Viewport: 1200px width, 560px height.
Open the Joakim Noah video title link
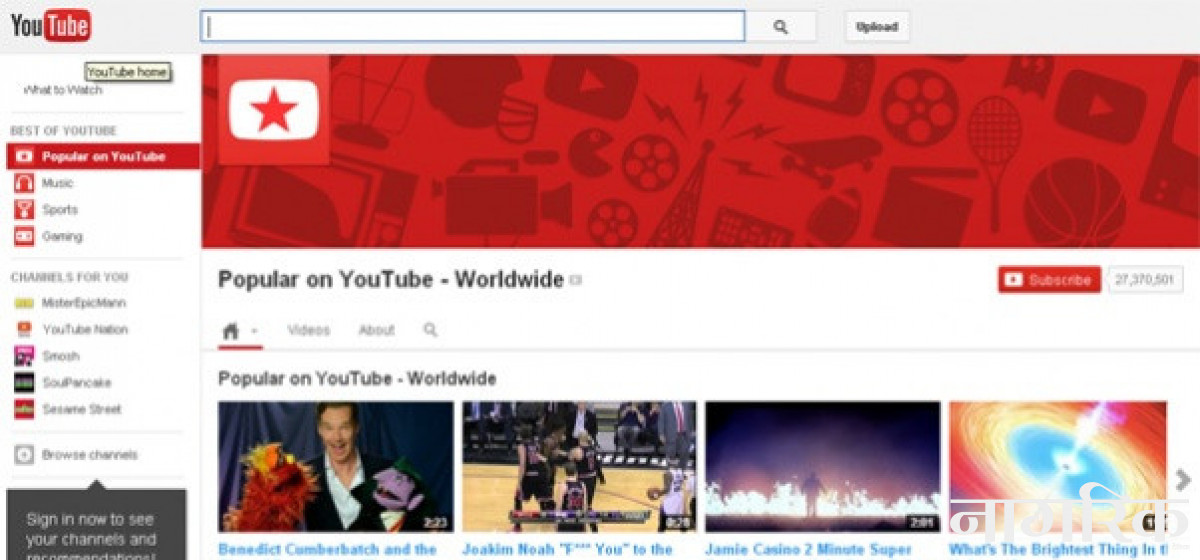(x=567, y=549)
